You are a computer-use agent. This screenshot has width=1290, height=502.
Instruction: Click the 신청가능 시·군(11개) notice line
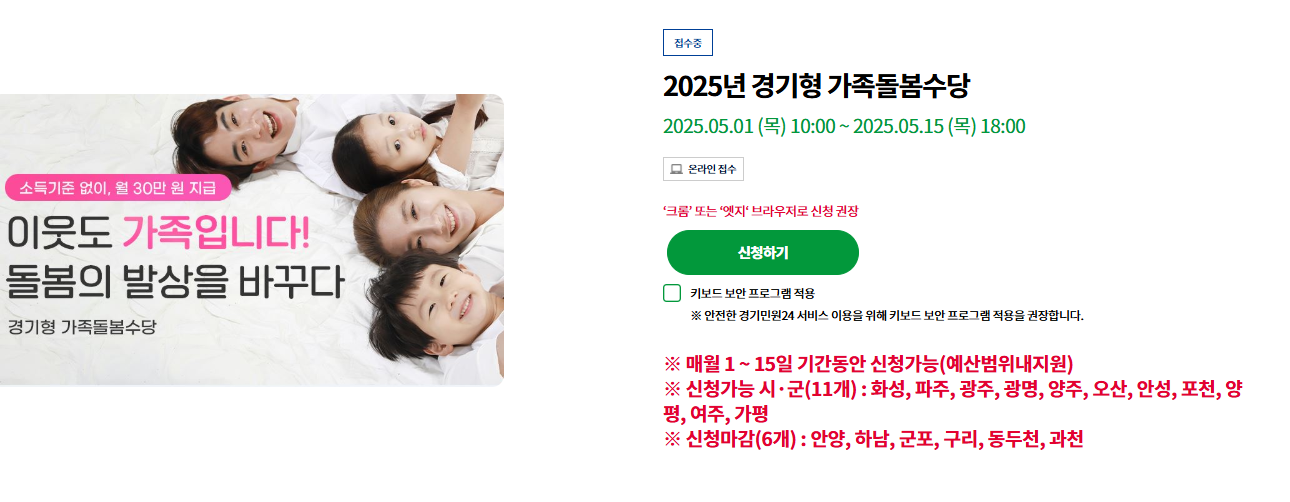pyautogui.click(x=953, y=401)
